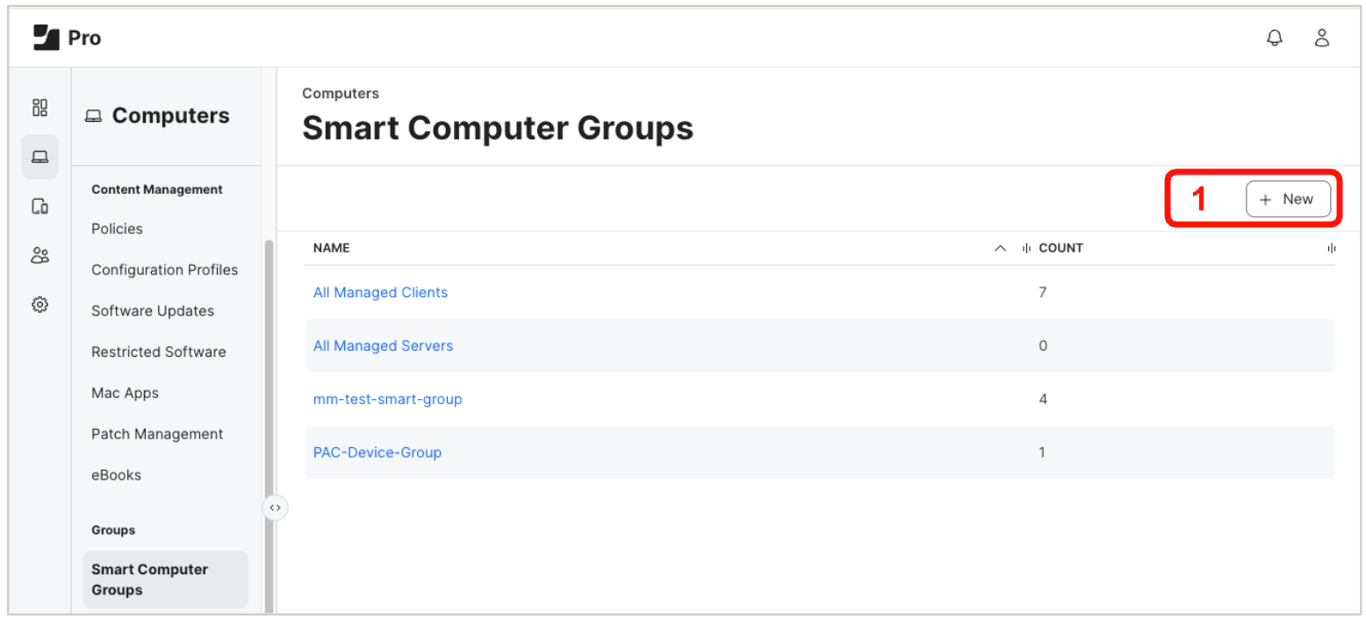Open Policies in the sidebar menu

tap(117, 229)
